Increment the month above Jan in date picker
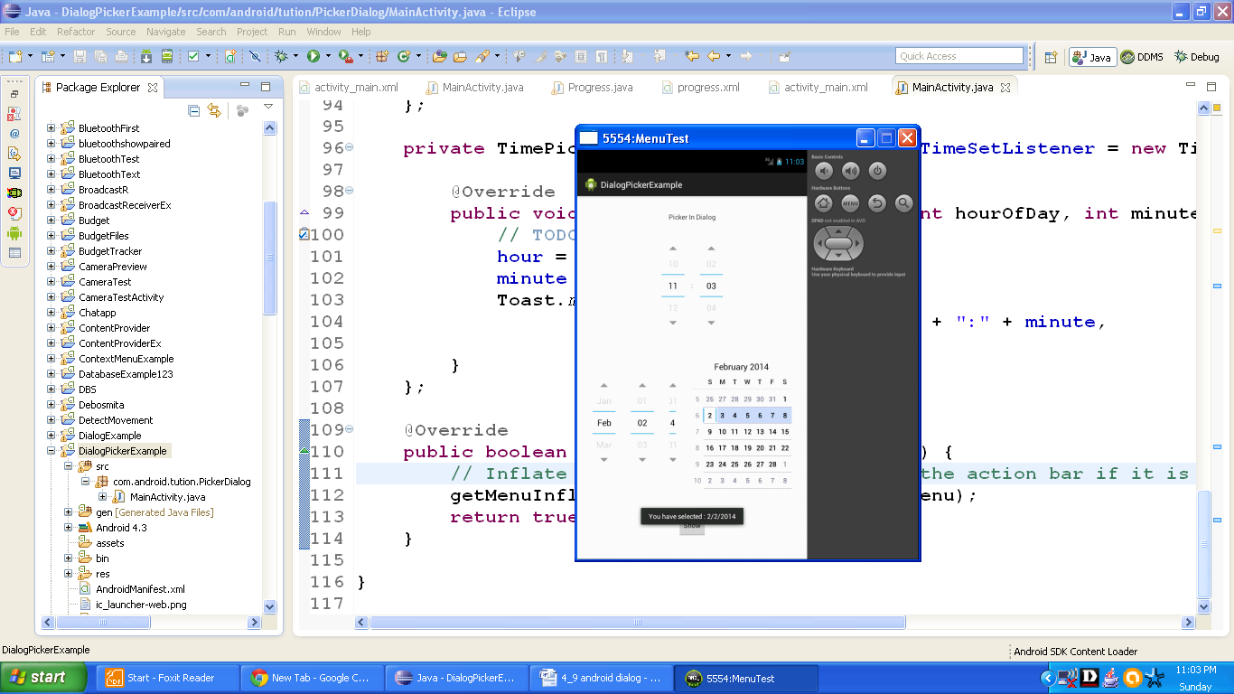Screen dimensions: 1234x694 point(604,385)
